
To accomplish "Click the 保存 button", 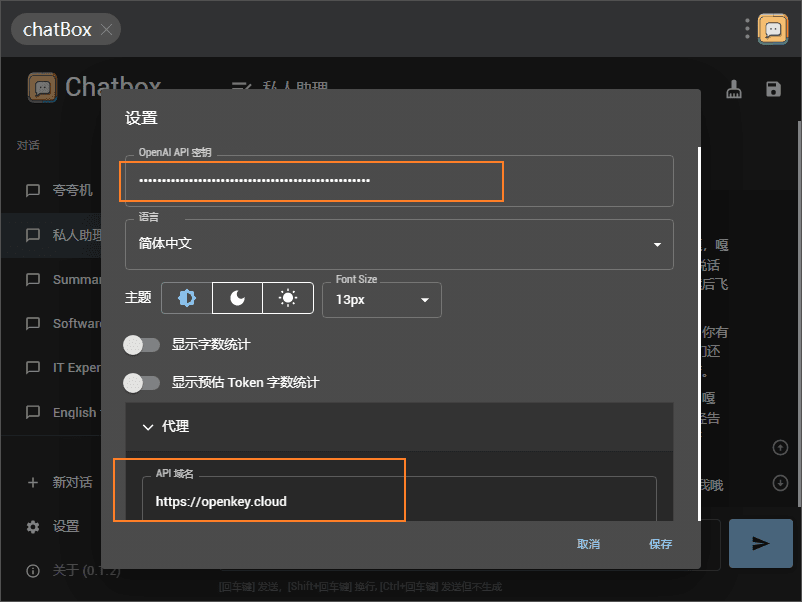I will (660, 544).
